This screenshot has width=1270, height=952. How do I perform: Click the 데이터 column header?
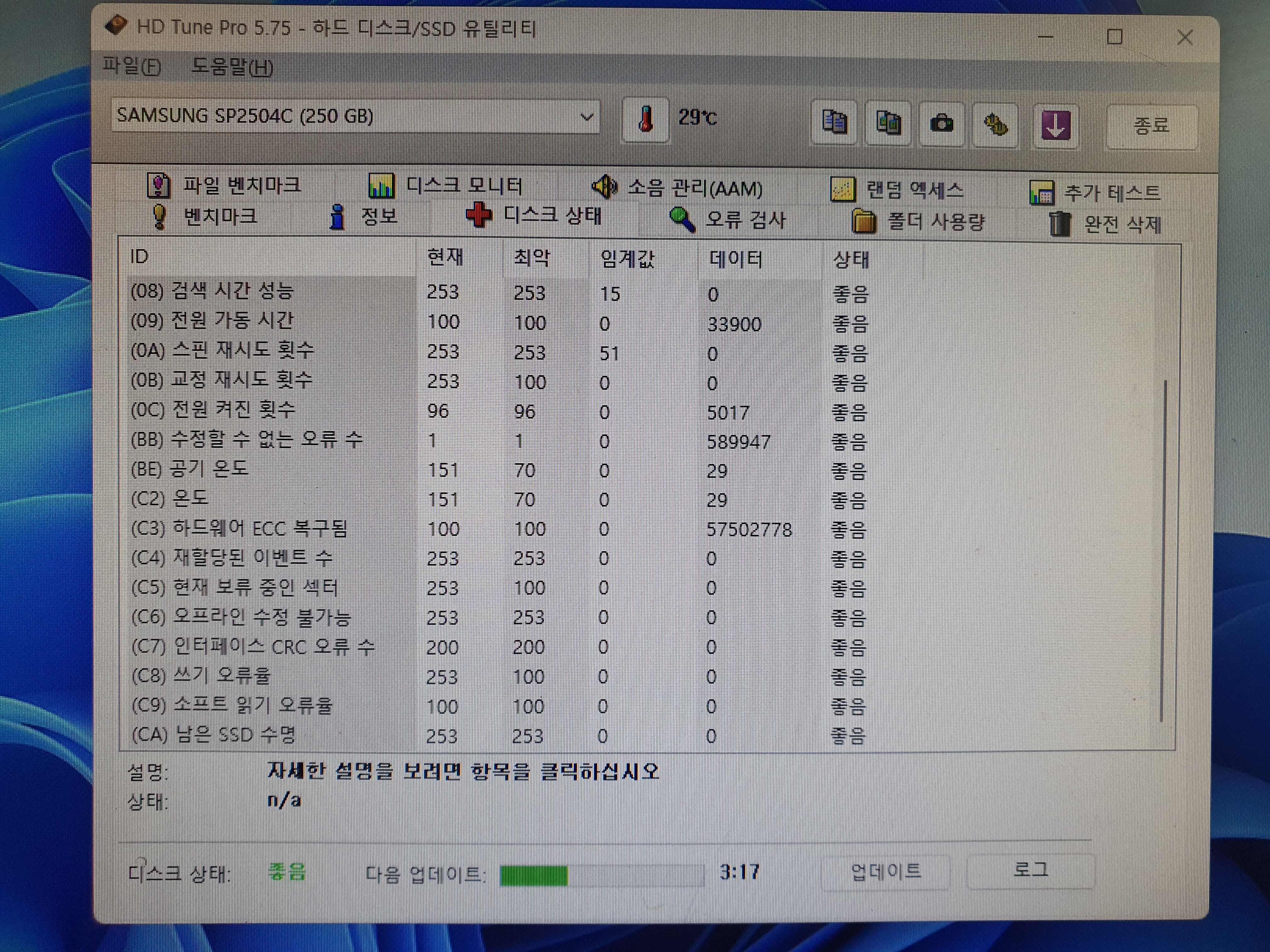tap(760, 260)
